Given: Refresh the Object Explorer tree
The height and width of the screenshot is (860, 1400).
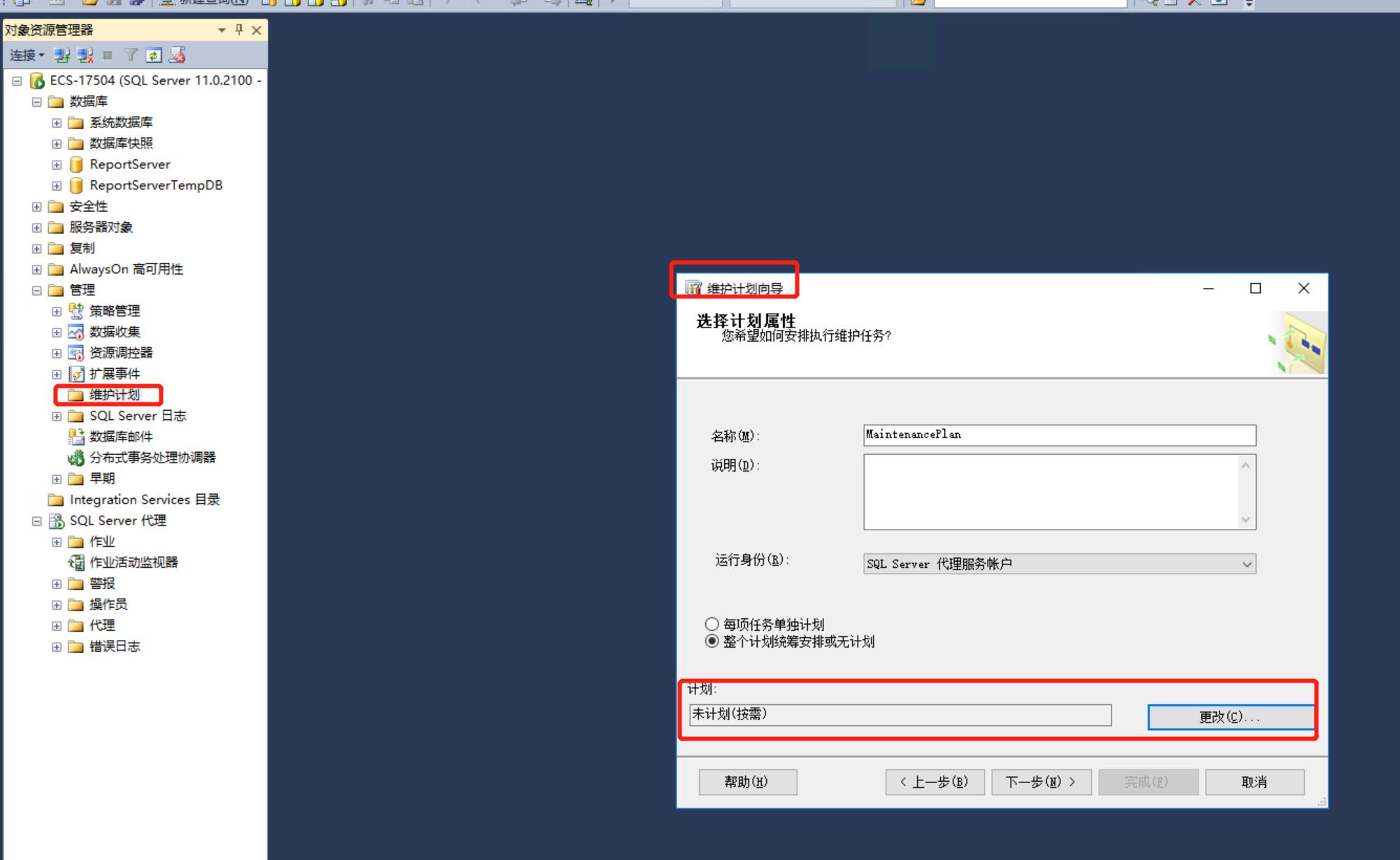Looking at the screenshot, I should pyautogui.click(x=153, y=55).
